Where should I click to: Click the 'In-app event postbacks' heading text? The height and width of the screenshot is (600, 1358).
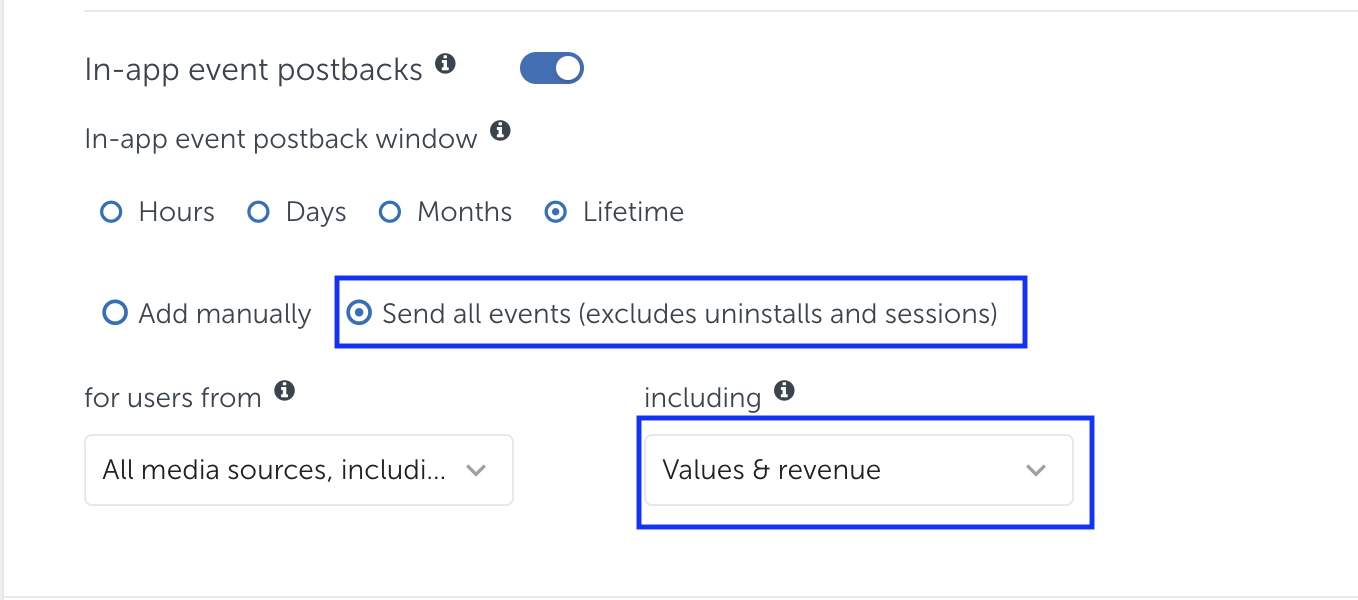coord(254,69)
